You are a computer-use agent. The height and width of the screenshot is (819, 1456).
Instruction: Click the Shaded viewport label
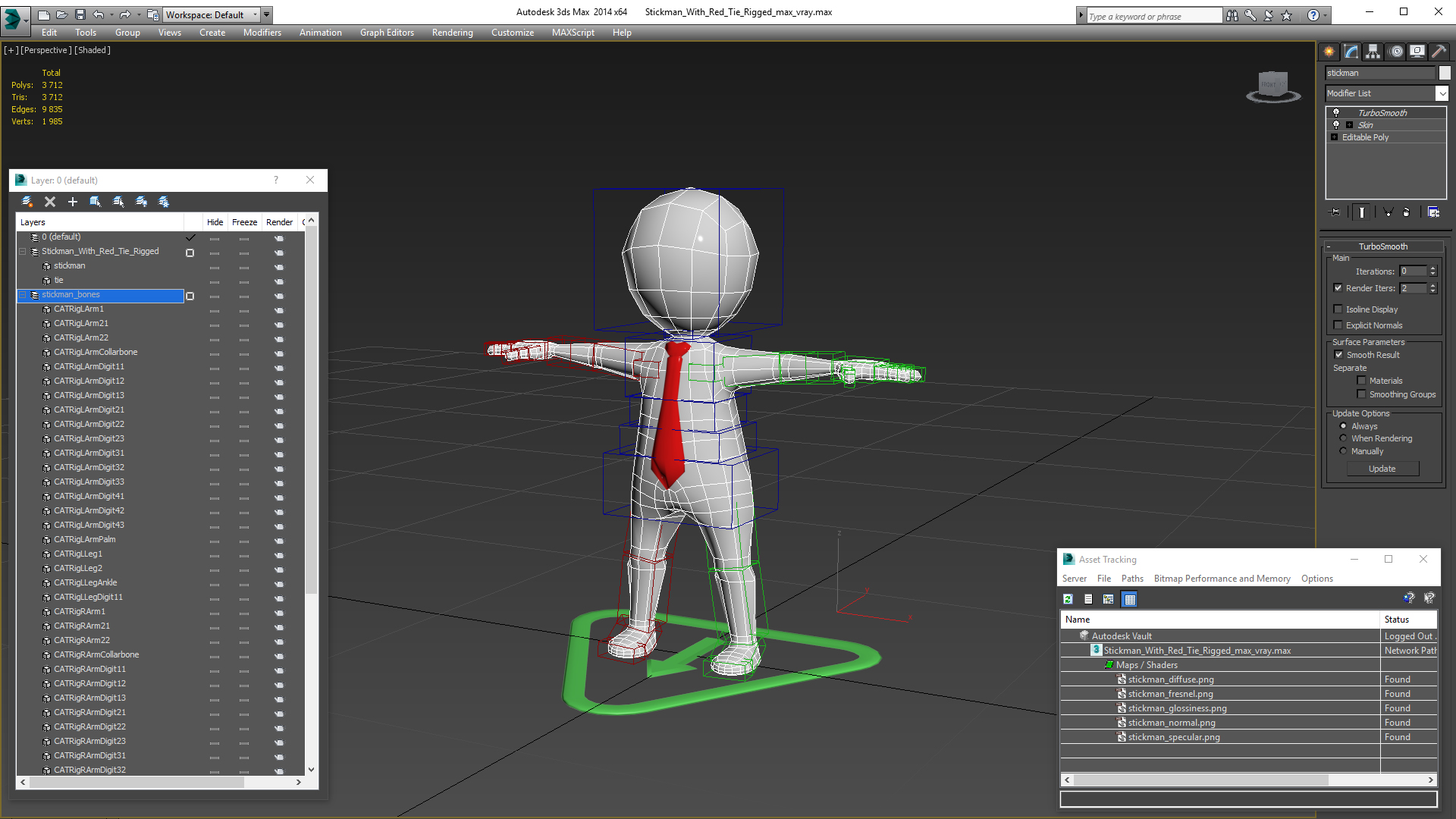click(x=93, y=50)
